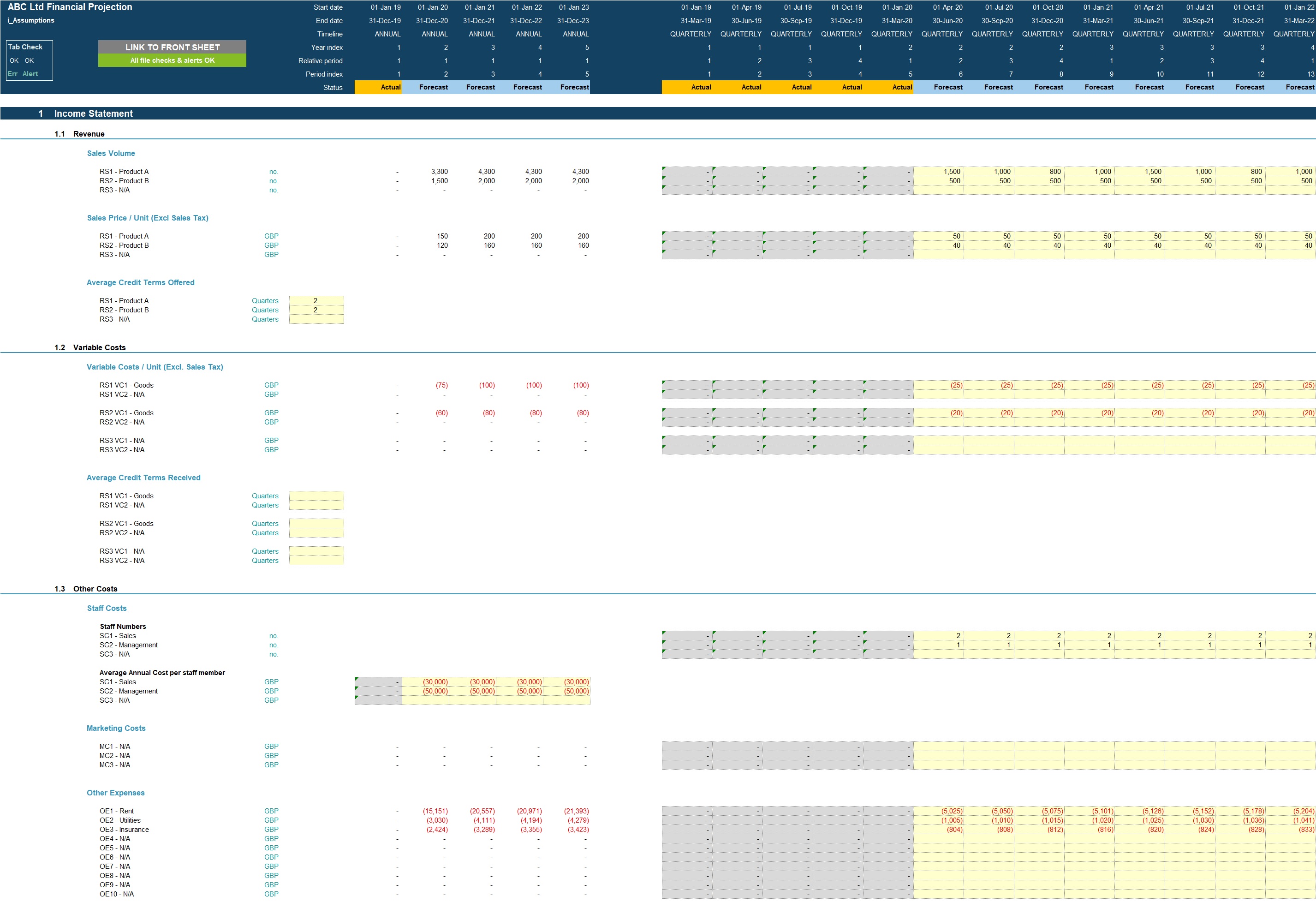Select the Income Statement section header
This screenshot has width=1316, height=908.
(x=93, y=114)
